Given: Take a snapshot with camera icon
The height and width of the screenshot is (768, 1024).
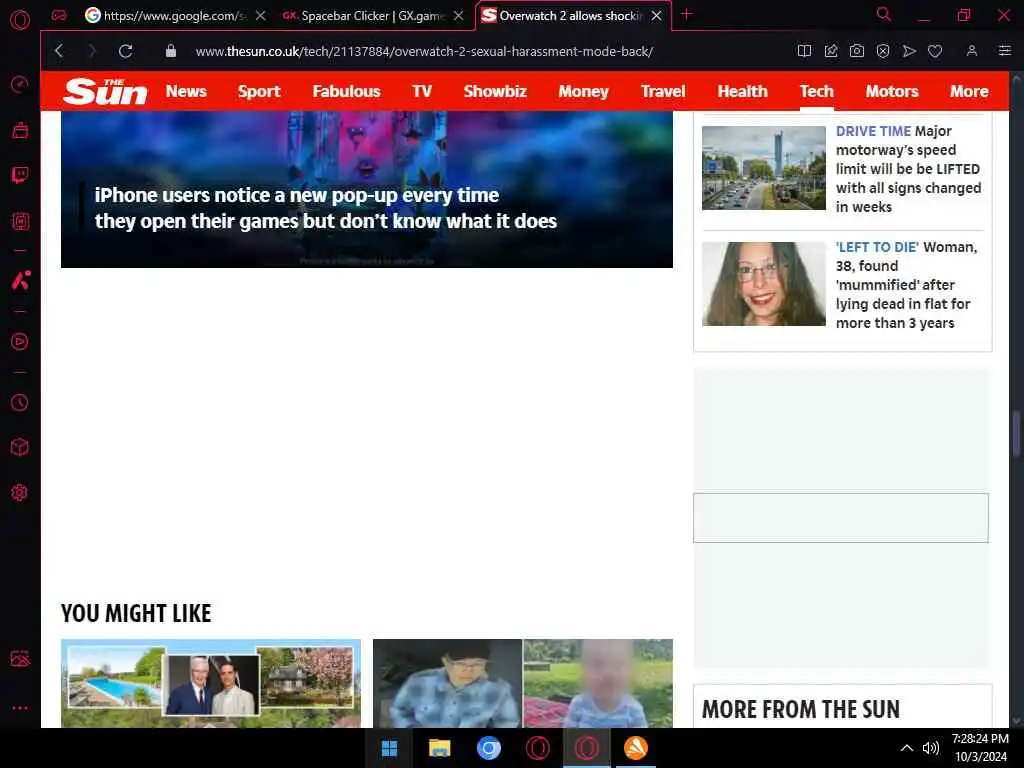Looking at the screenshot, I should coord(857,51).
